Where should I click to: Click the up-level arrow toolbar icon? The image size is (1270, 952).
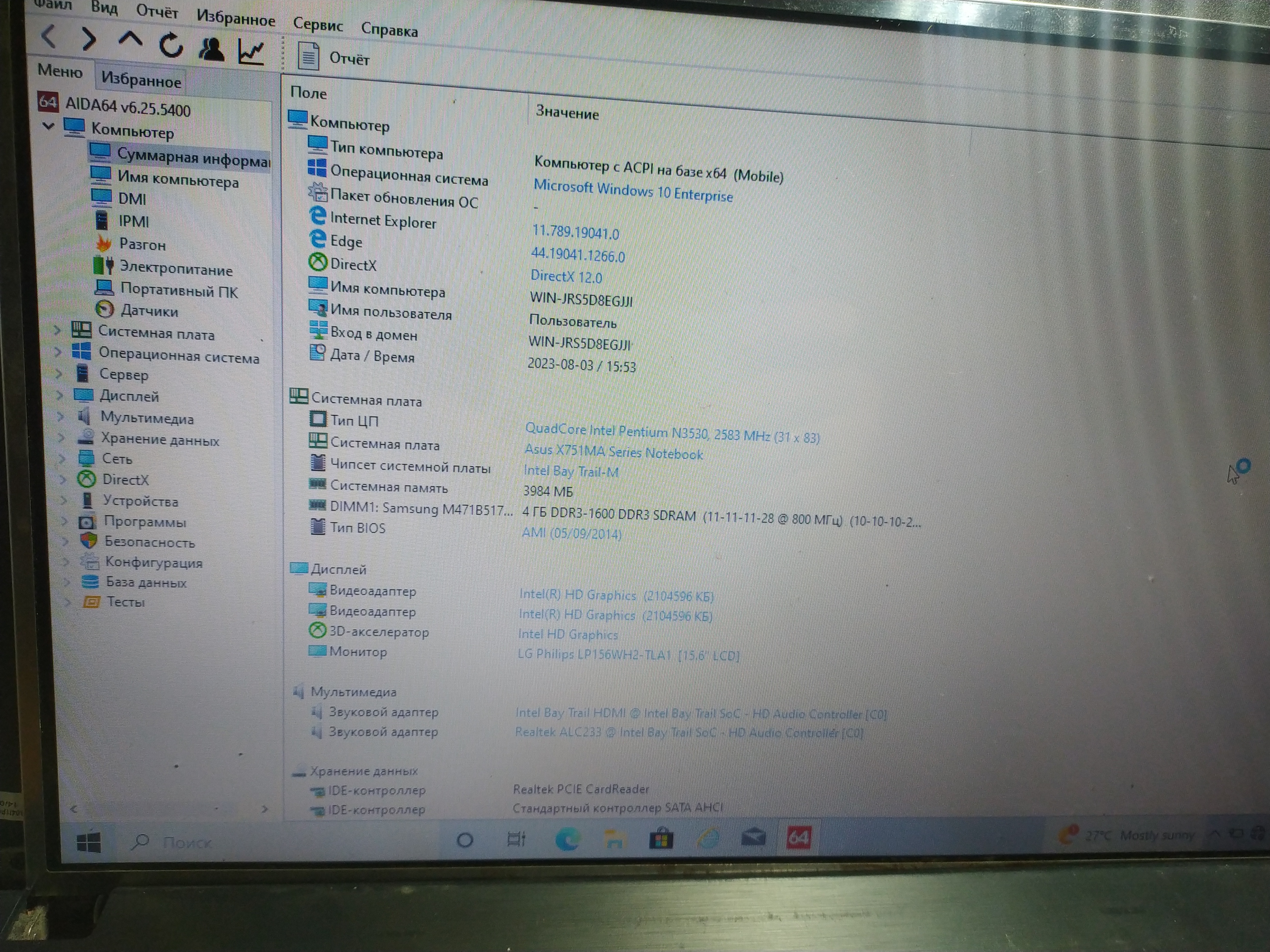[x=130, y=40]
